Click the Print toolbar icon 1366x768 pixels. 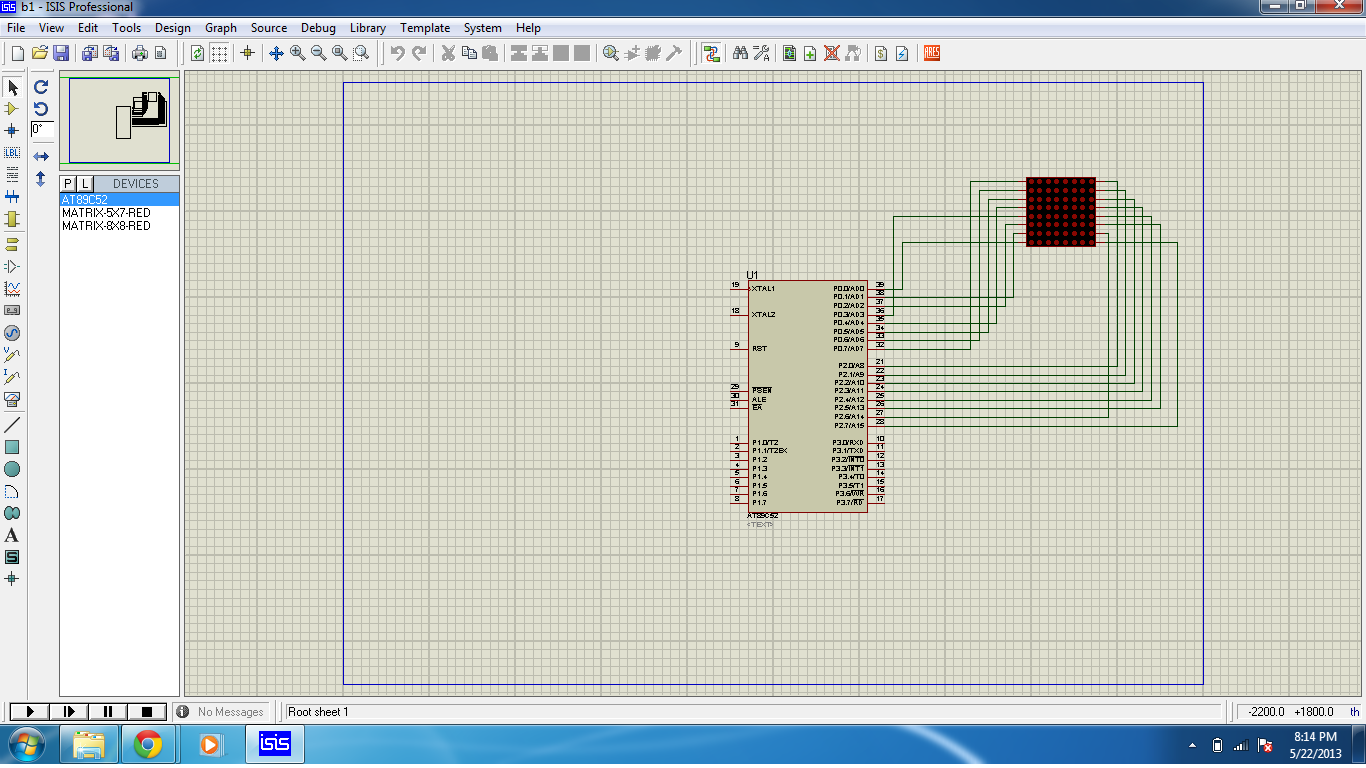click(139, 53)
